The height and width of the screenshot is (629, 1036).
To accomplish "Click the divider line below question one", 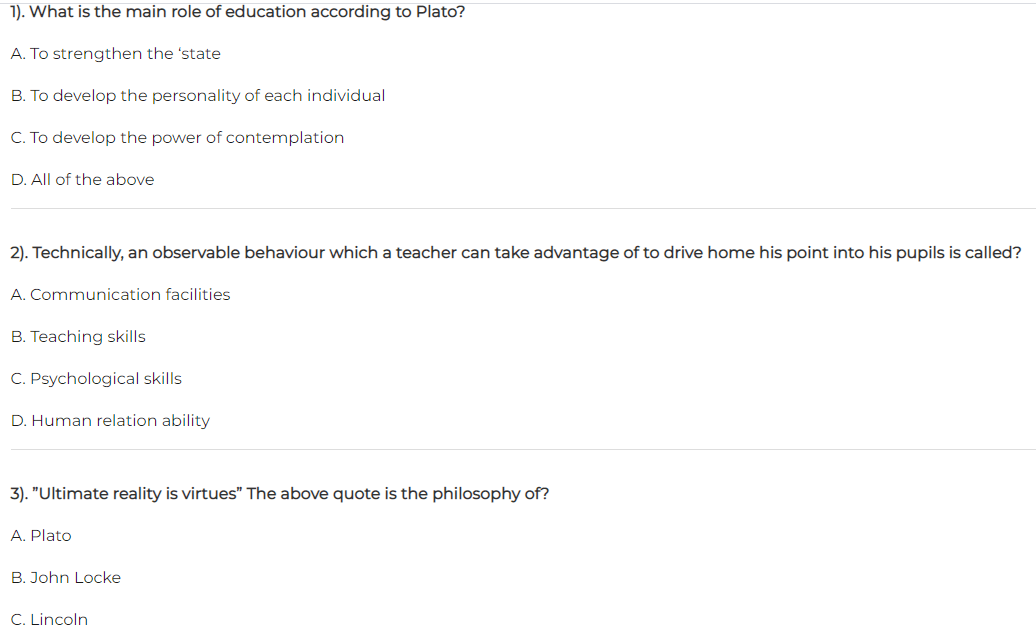I will tap(523, 209).
